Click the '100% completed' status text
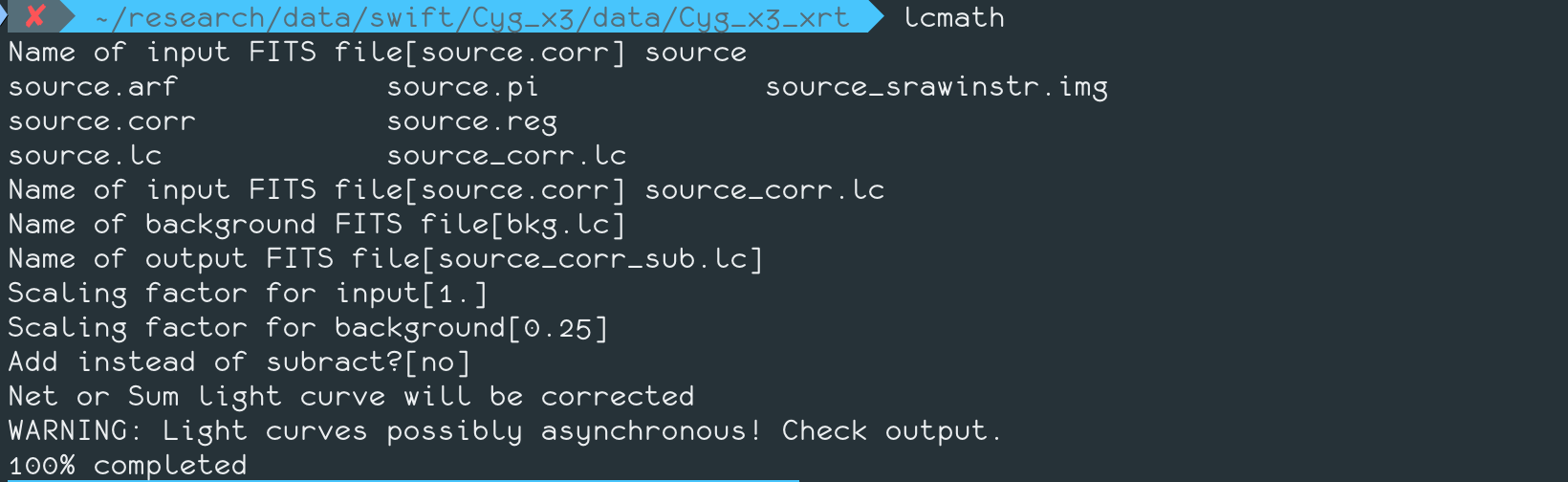This screenshot has height=482, width=1568. click(x=127, y=466)
